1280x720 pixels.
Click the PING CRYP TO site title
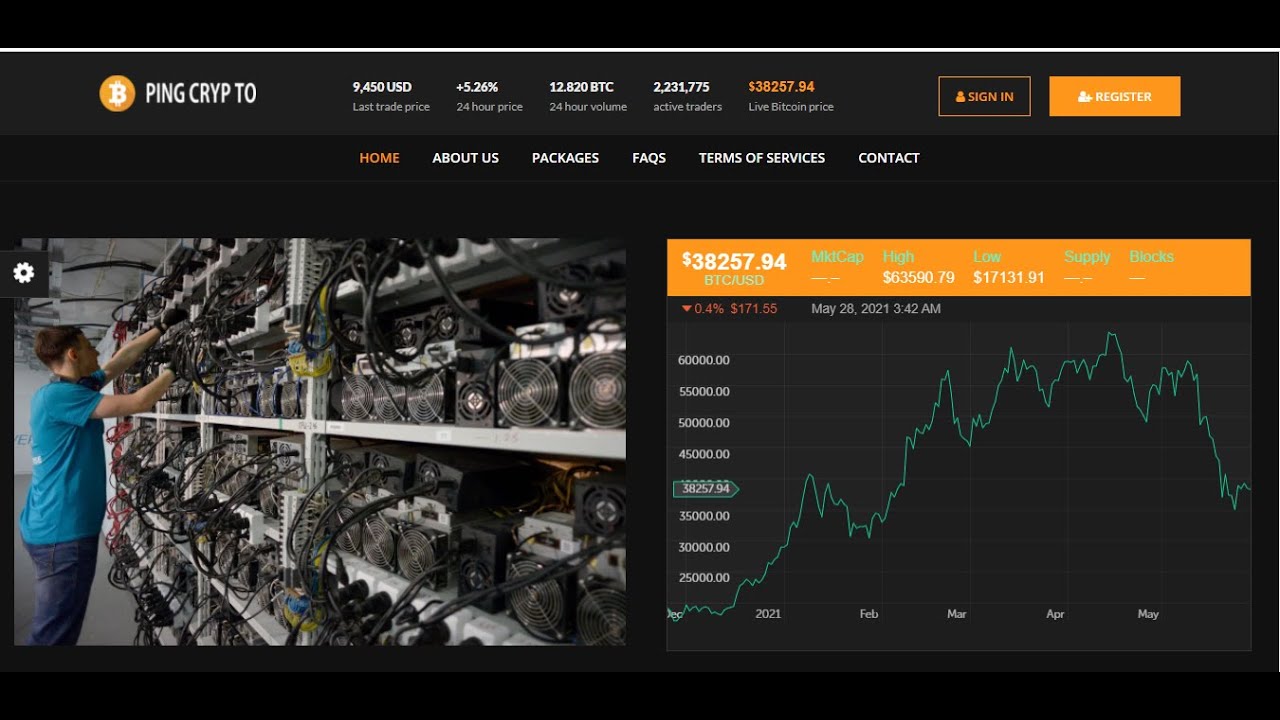coord(201,94)
